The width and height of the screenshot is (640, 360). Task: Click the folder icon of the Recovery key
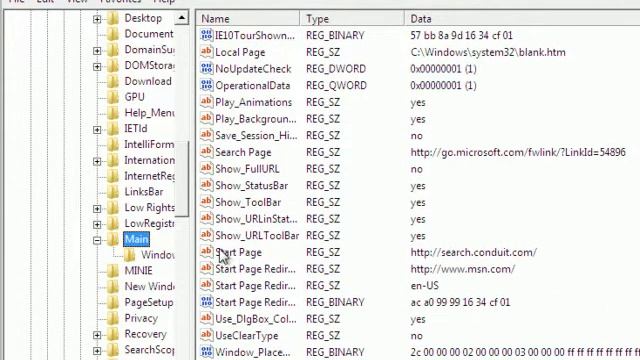pos(113,334)
